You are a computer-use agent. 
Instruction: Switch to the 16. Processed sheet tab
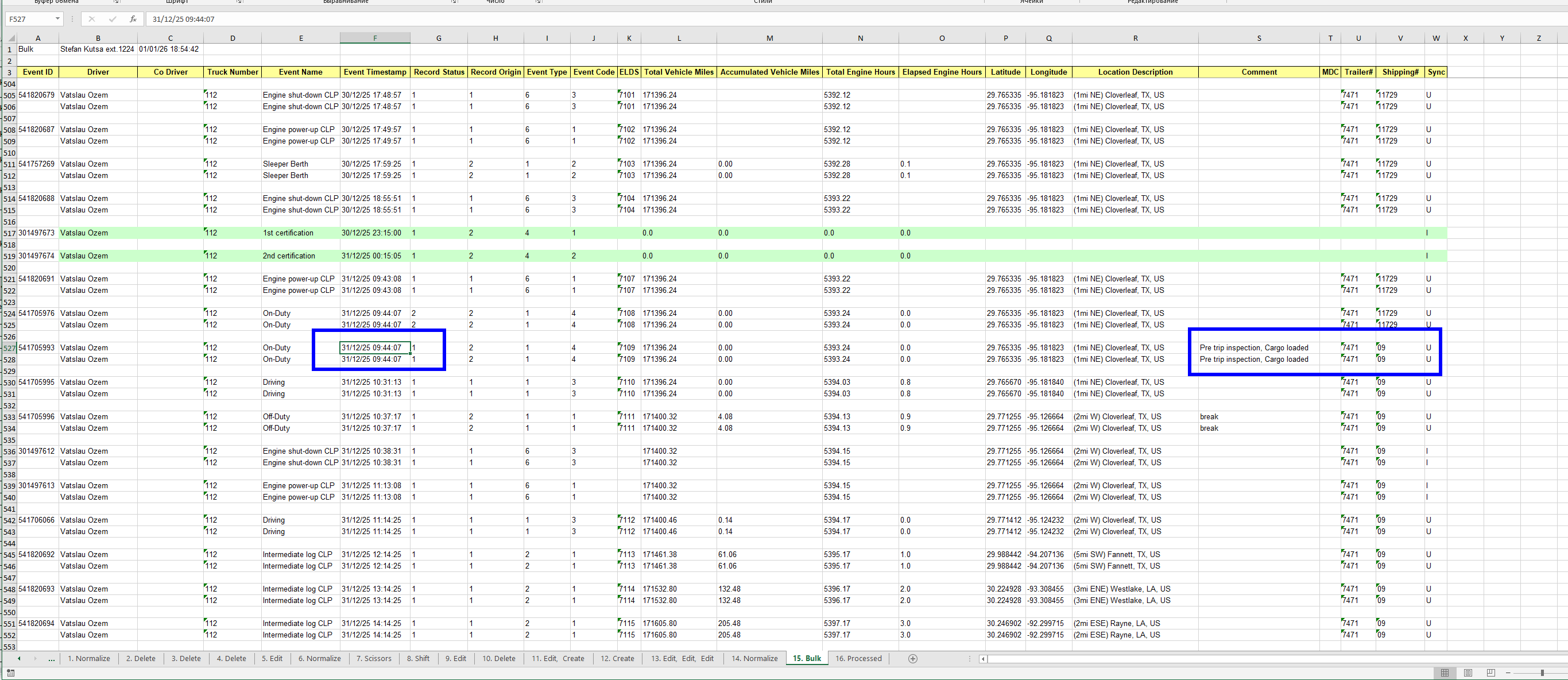[858, 658]
